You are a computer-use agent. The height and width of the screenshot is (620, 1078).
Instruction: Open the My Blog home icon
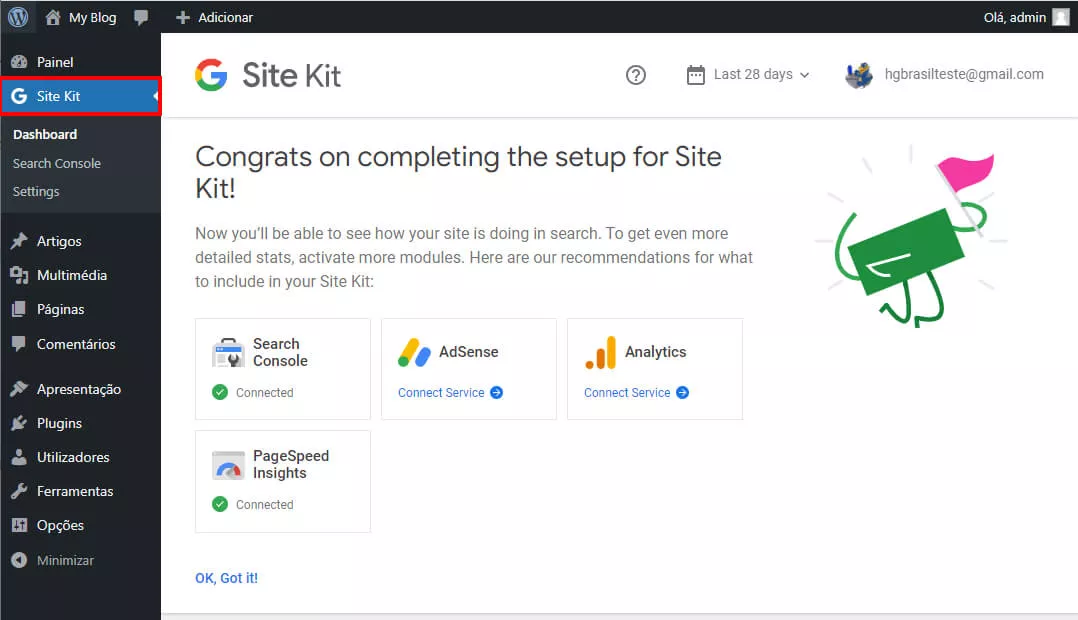[53, 17]
